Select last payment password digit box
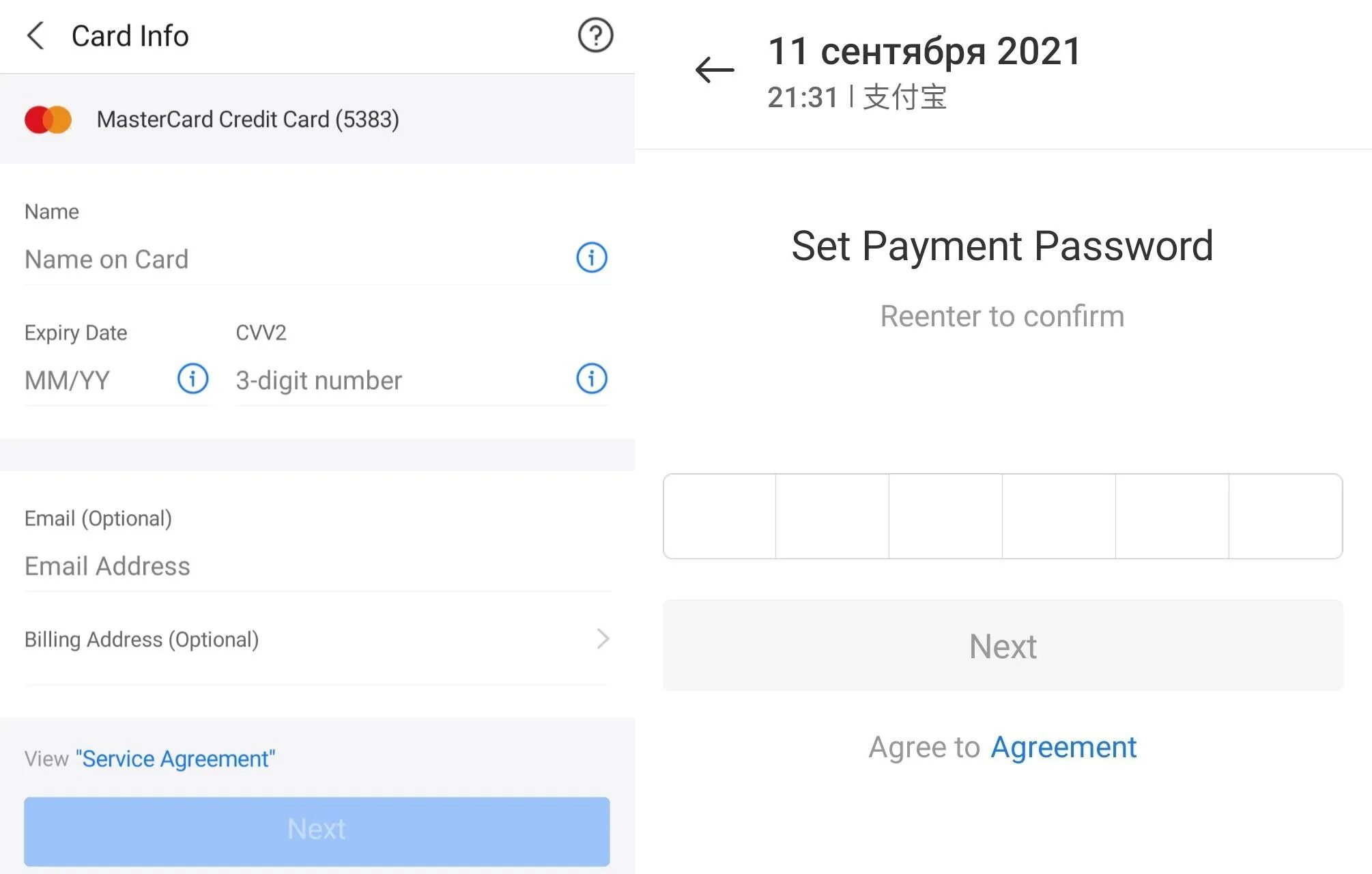This screenshot has width=1372, height=874. (1286, 516)
